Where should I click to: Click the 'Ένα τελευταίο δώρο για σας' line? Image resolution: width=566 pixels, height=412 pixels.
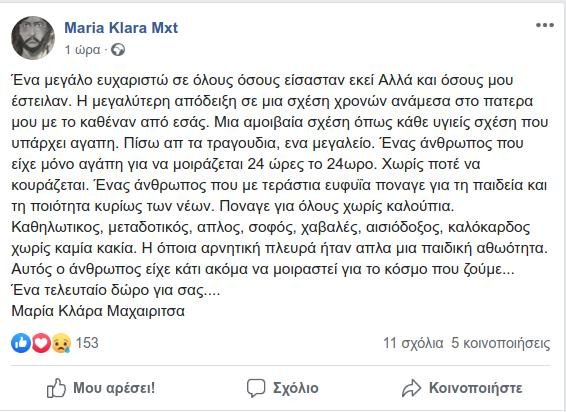[116, 290]
